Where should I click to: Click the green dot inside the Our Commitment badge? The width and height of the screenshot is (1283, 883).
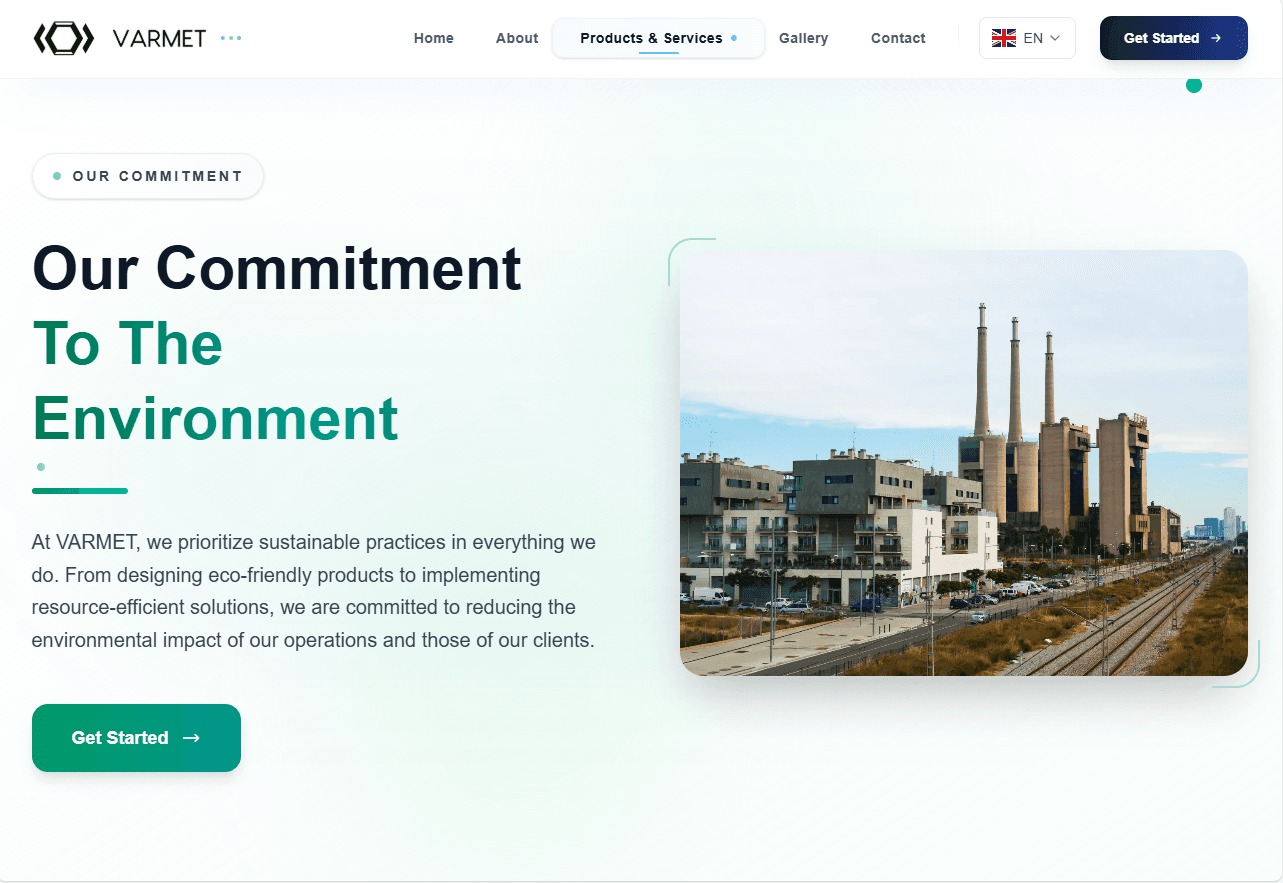click(57, 176)
